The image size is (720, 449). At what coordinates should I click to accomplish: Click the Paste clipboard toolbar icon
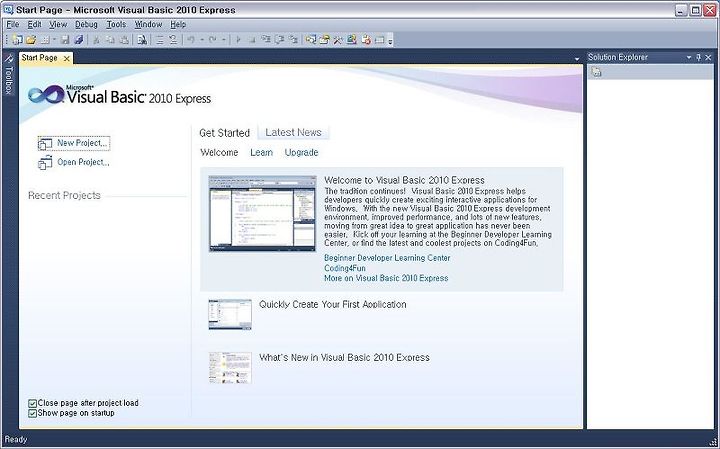click(x=124, y=40)
